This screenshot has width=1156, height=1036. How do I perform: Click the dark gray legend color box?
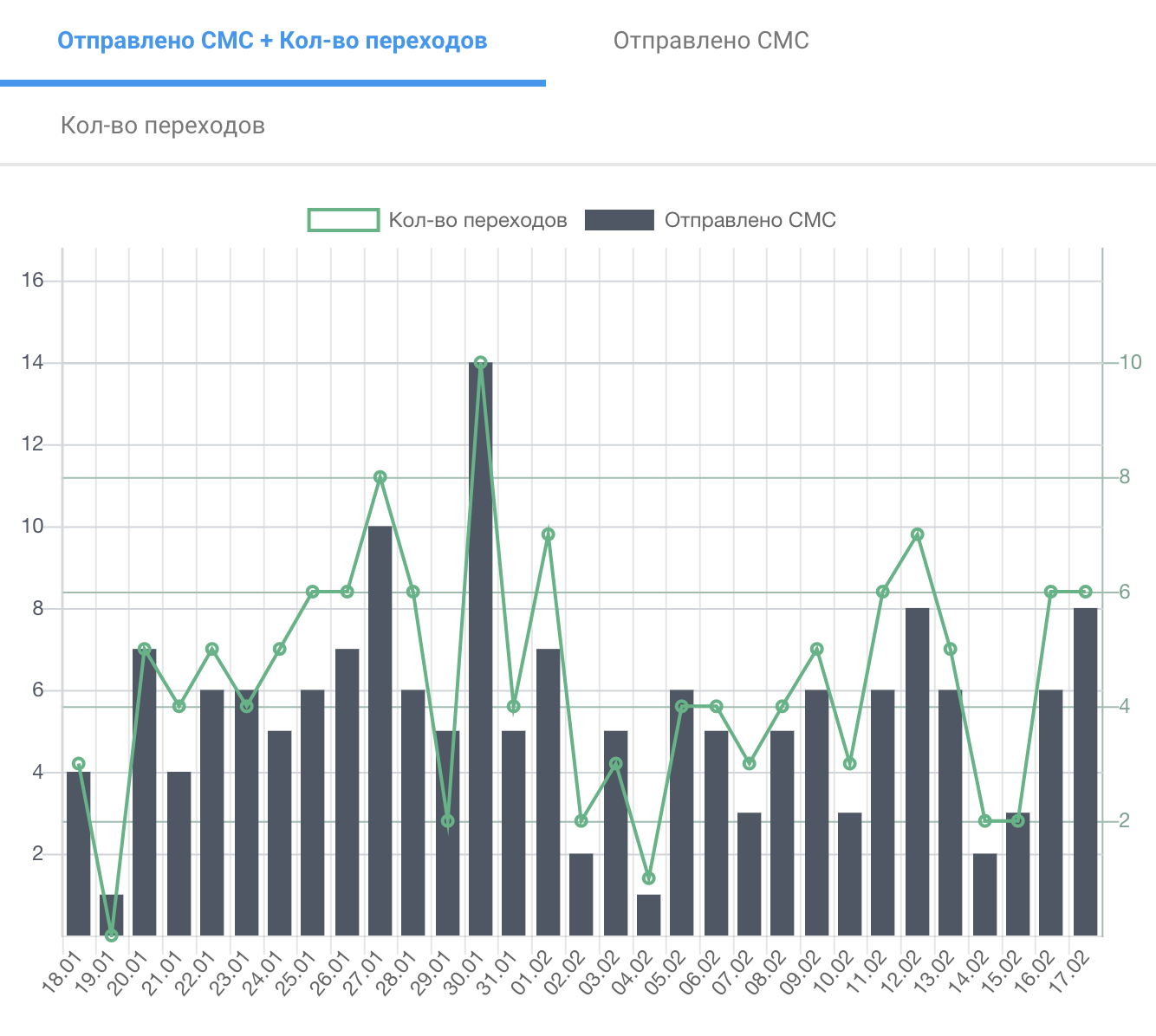pyautogui.click(x=620, y=220)
